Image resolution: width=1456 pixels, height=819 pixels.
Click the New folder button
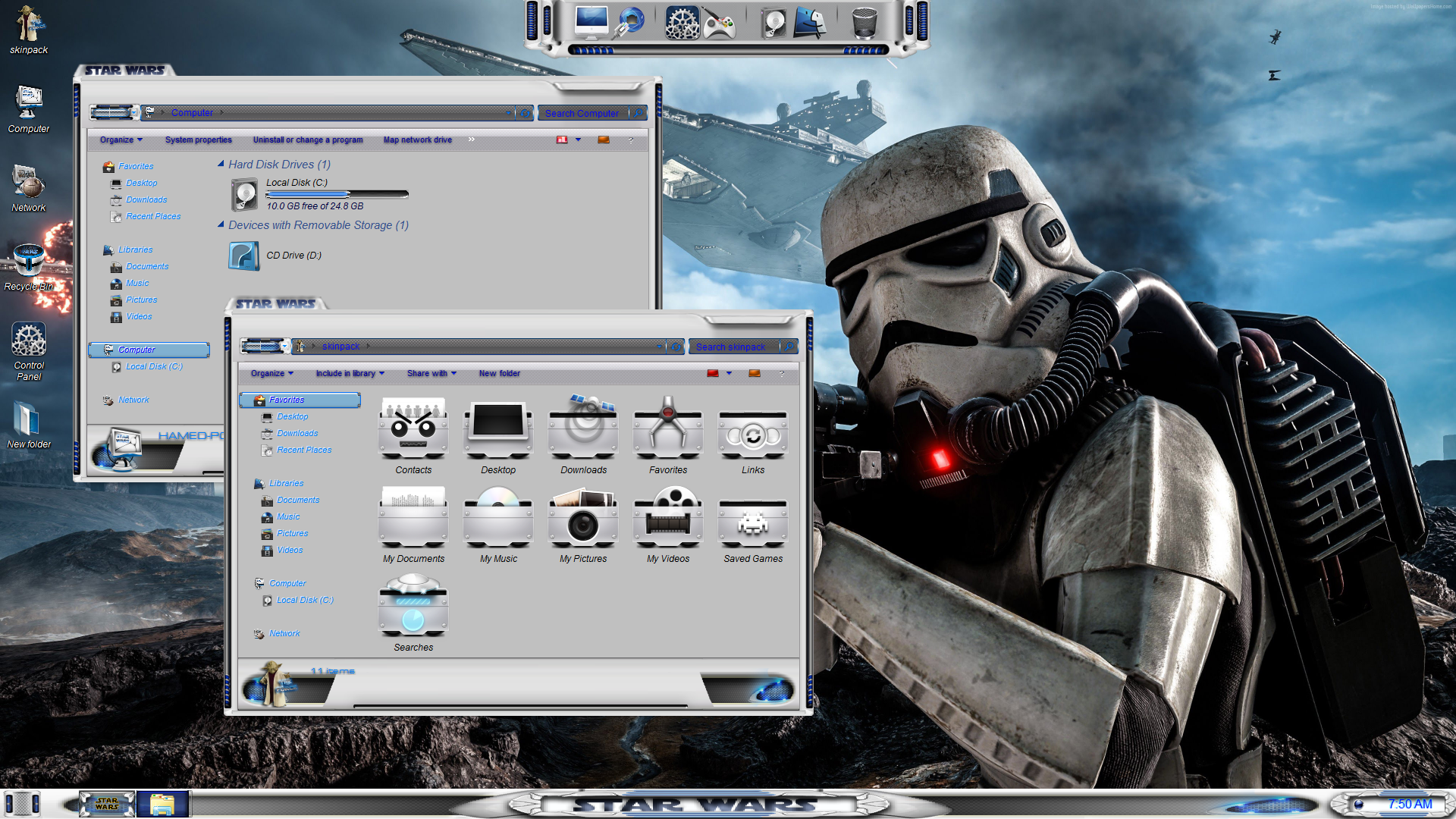499,373
